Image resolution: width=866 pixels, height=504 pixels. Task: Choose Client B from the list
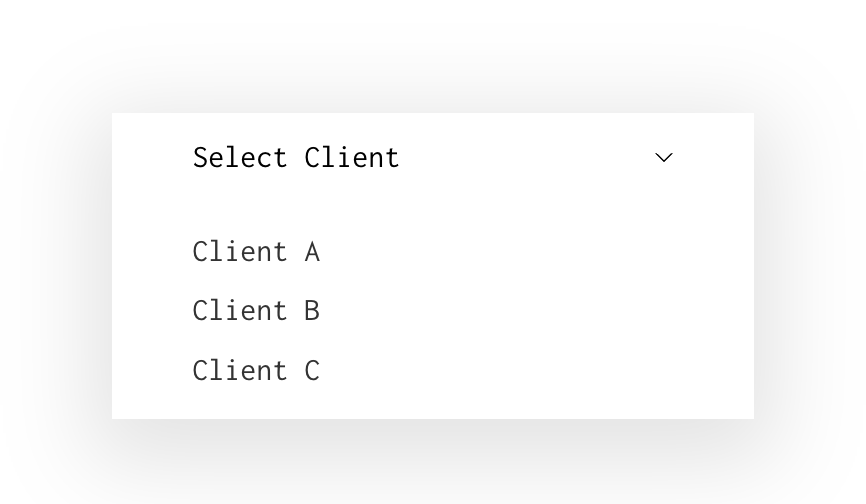256,311
